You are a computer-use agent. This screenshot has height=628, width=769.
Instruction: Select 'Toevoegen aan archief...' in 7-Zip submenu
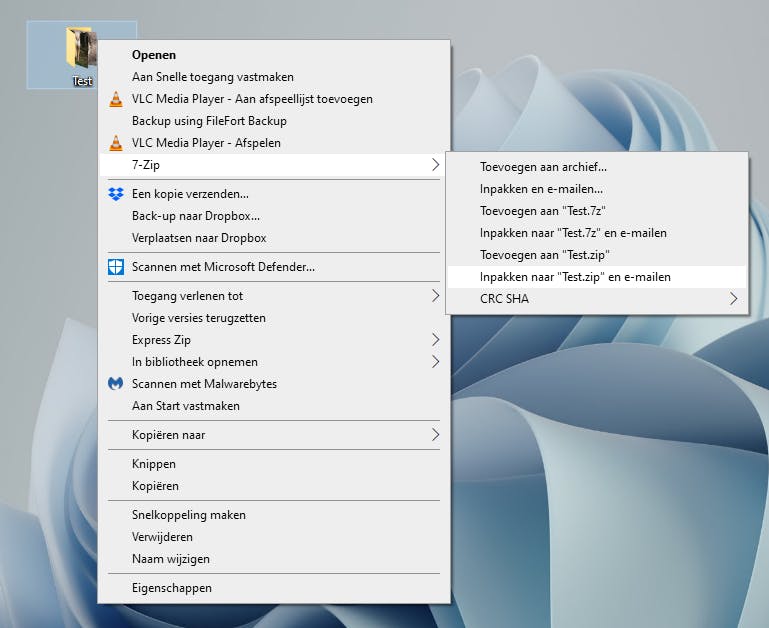(597, 167)
